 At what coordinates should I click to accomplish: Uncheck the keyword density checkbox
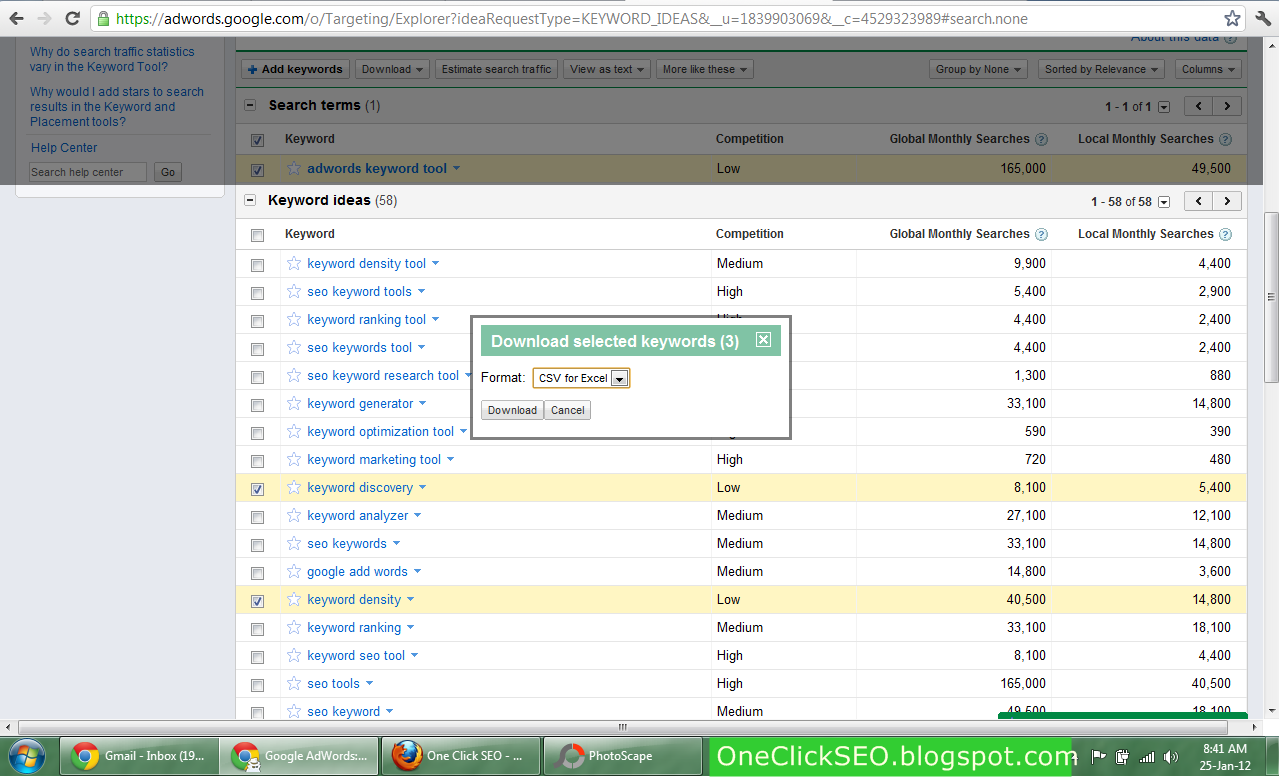pos(257,601)
